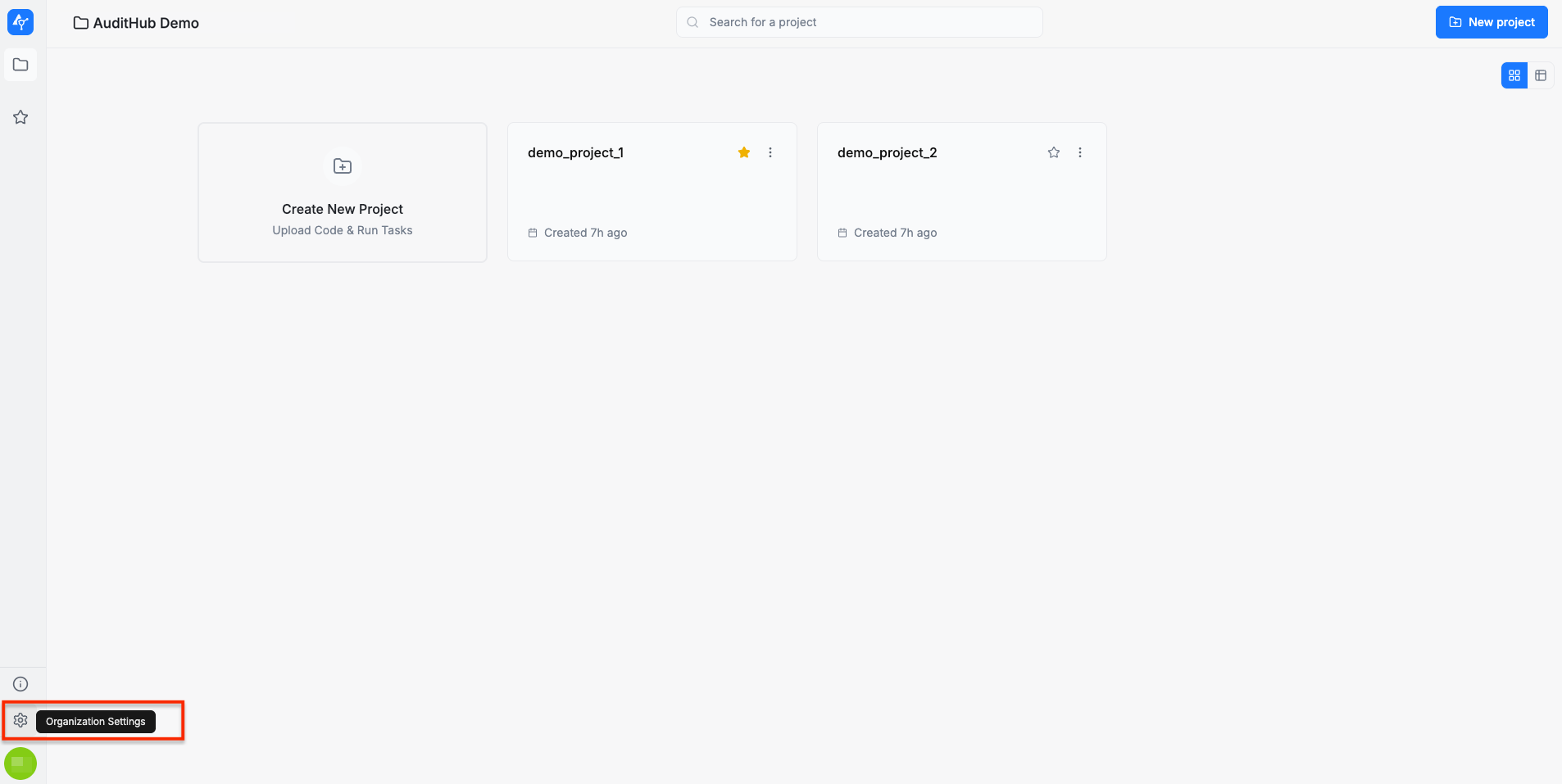Viewport: 1562px width, 784px height.
Task: Click the search magnifier icon
Action: [x=692, y=22]
